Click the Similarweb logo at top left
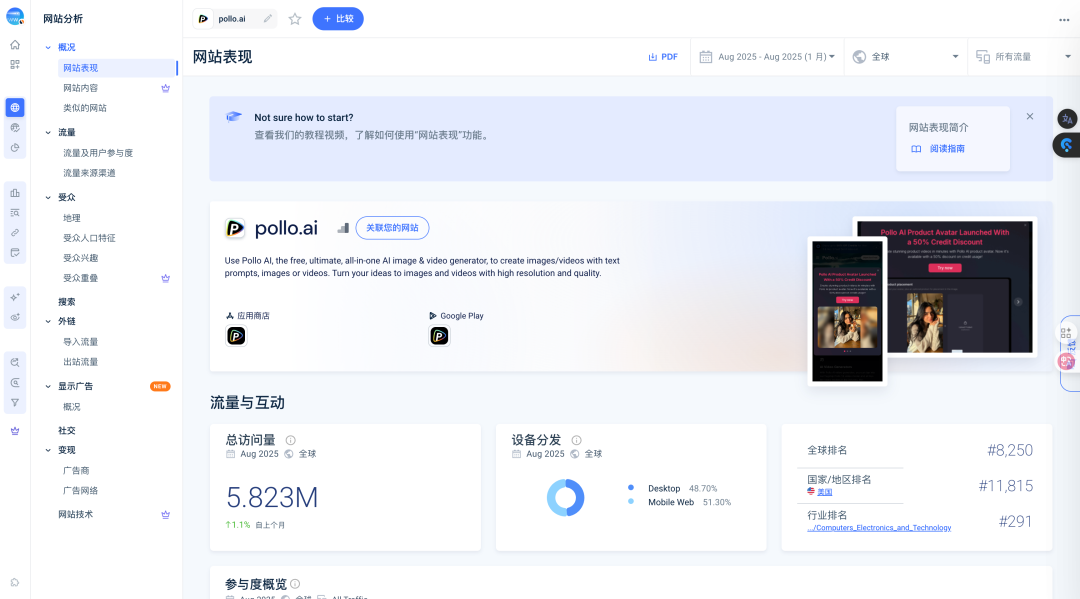Screen dimensions: 1080x599 click(14, 17)
